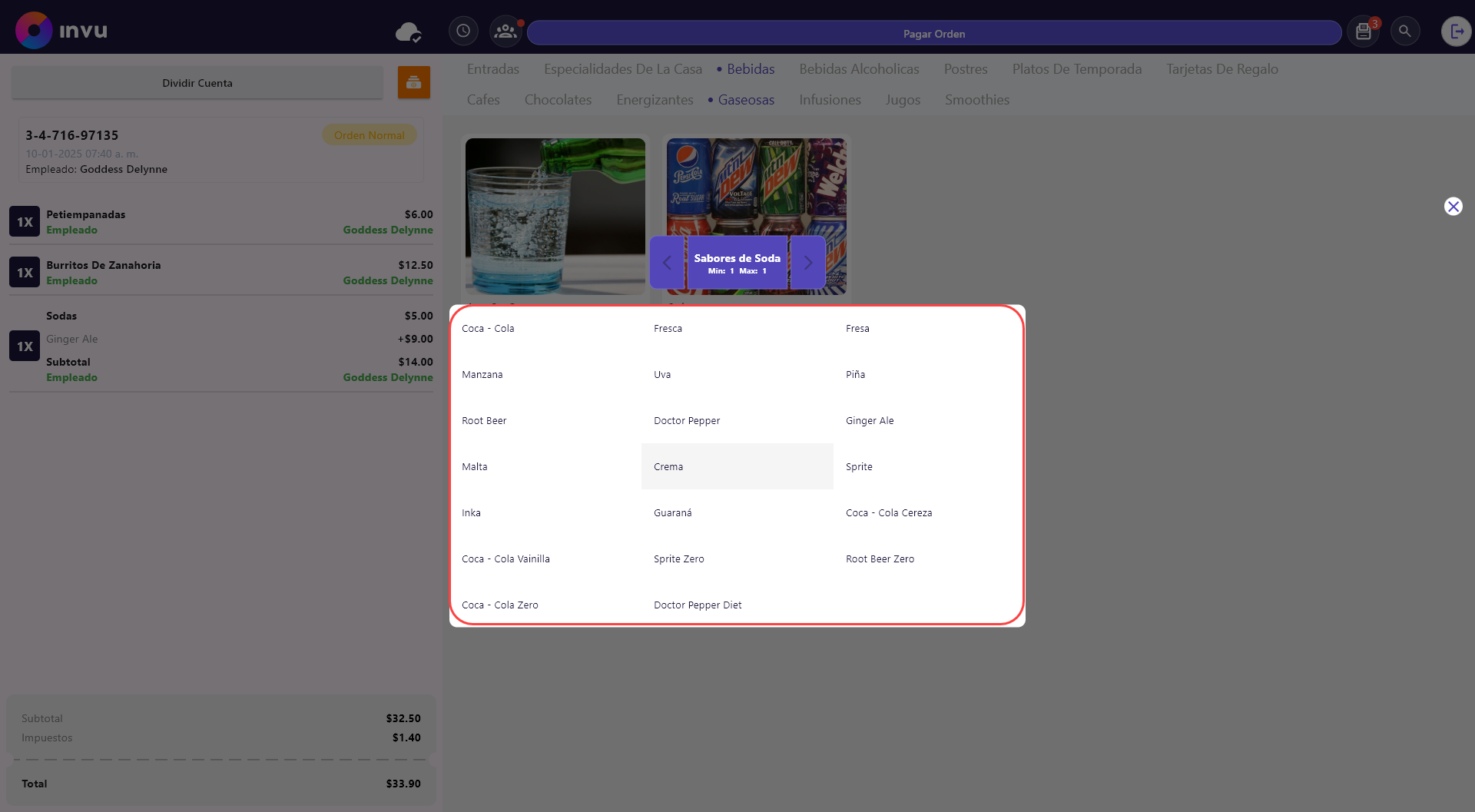
Task: Select the Cafes subcategory
Action: [483, 100]
